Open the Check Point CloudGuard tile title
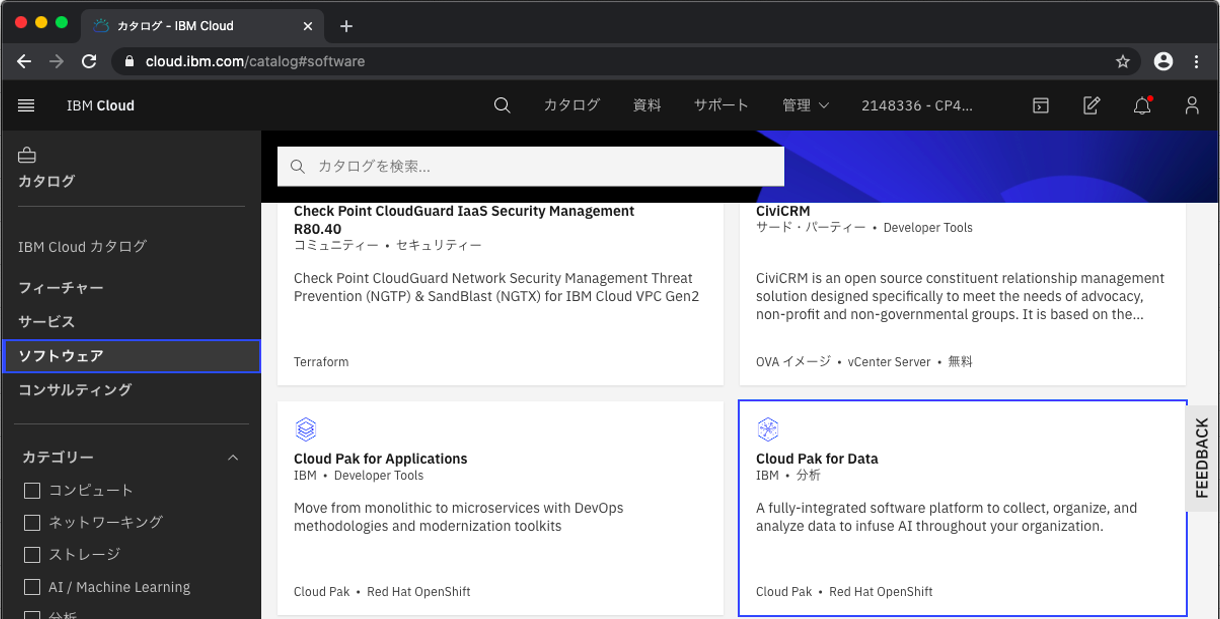The width and height of the screenshot is (1220, 619). [x=464, y=220]
